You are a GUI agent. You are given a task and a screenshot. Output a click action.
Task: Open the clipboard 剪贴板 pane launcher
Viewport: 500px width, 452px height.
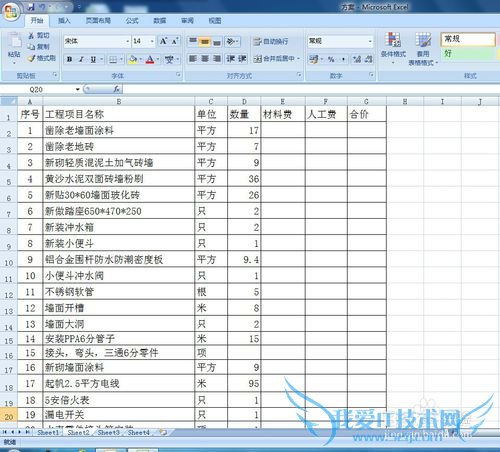point(55,75)
